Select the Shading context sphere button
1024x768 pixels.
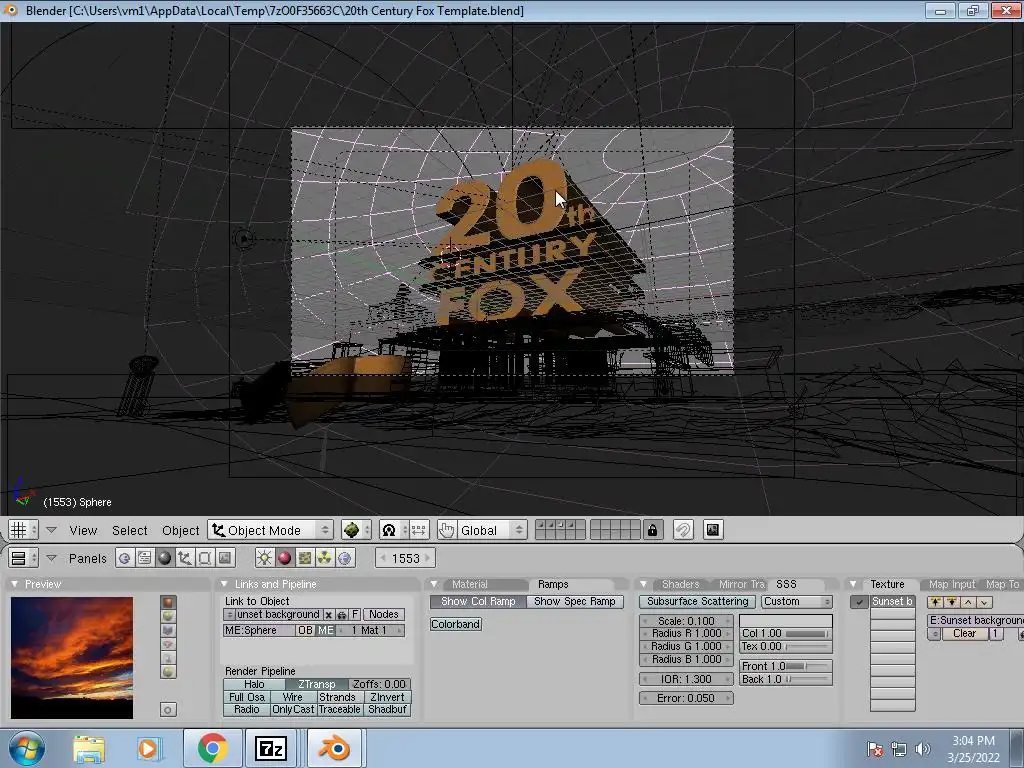tap(165, 558)
